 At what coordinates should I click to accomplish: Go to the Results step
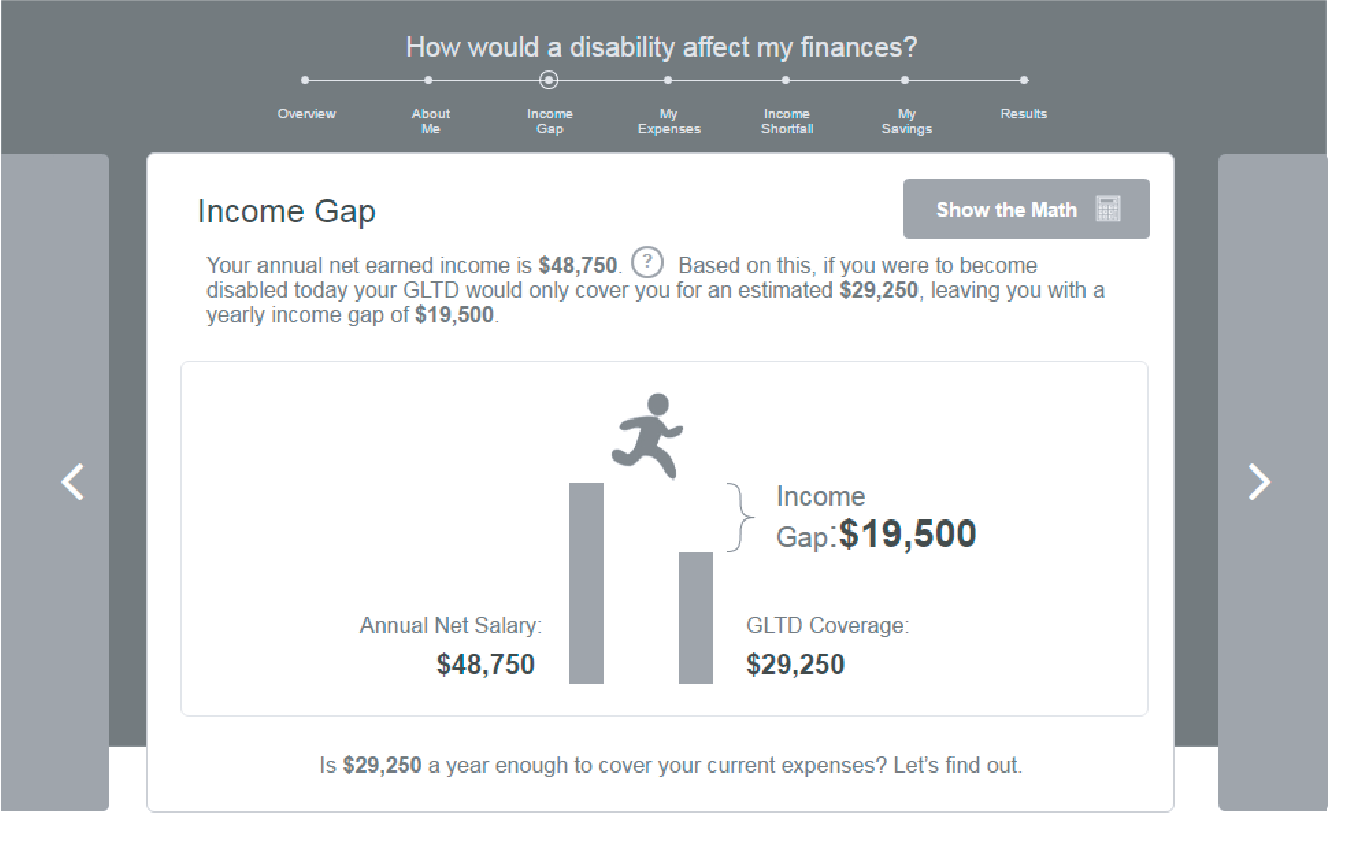[x=1023, y=114]
